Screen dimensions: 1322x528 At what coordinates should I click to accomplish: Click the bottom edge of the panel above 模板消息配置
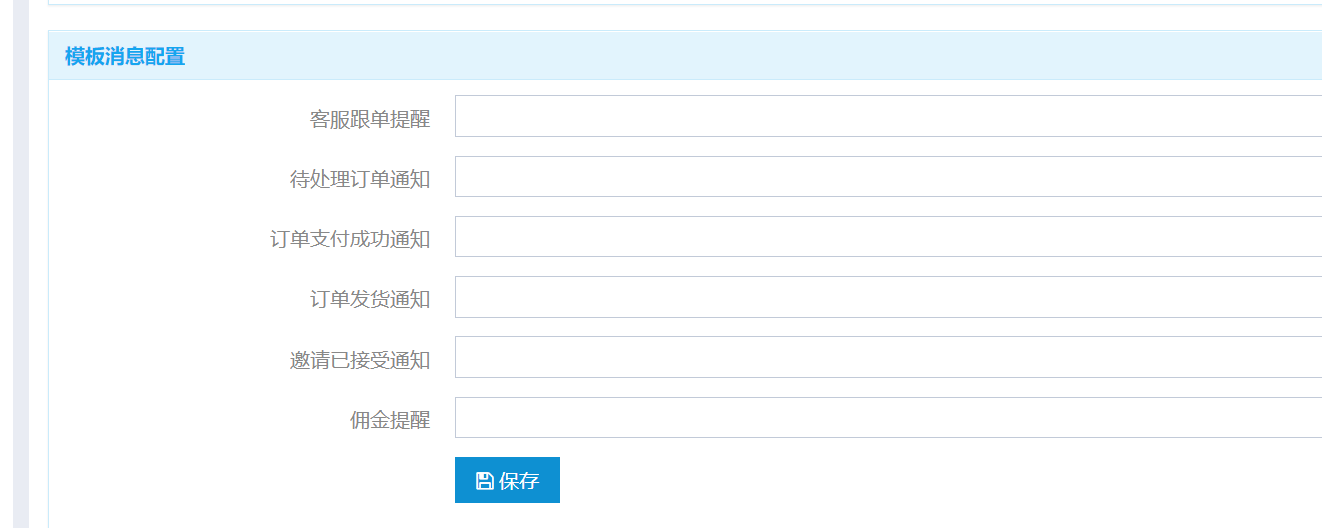[685, 4]
